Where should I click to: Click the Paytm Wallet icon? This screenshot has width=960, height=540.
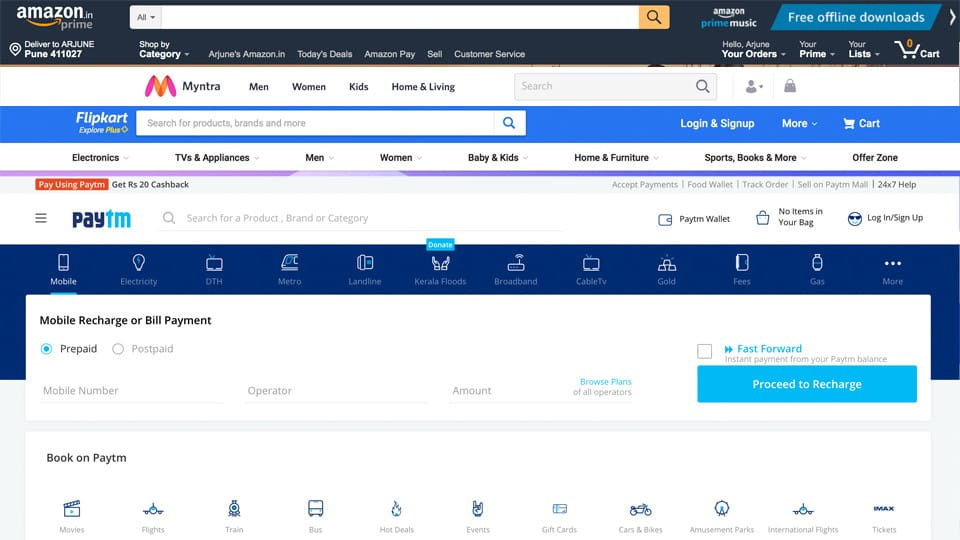(x=665, y=219)
